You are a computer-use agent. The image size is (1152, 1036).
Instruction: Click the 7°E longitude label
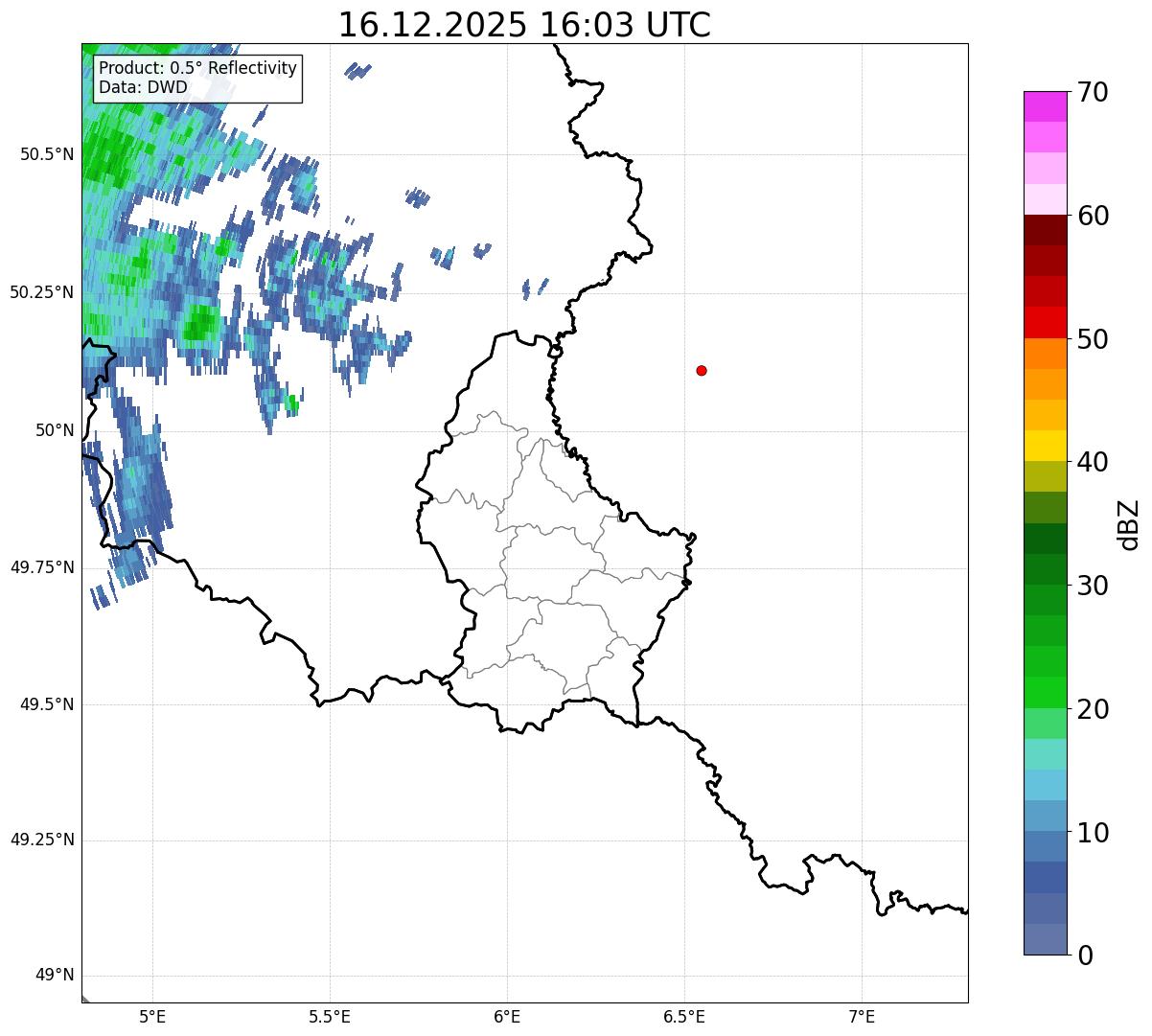click(862, 1017)
